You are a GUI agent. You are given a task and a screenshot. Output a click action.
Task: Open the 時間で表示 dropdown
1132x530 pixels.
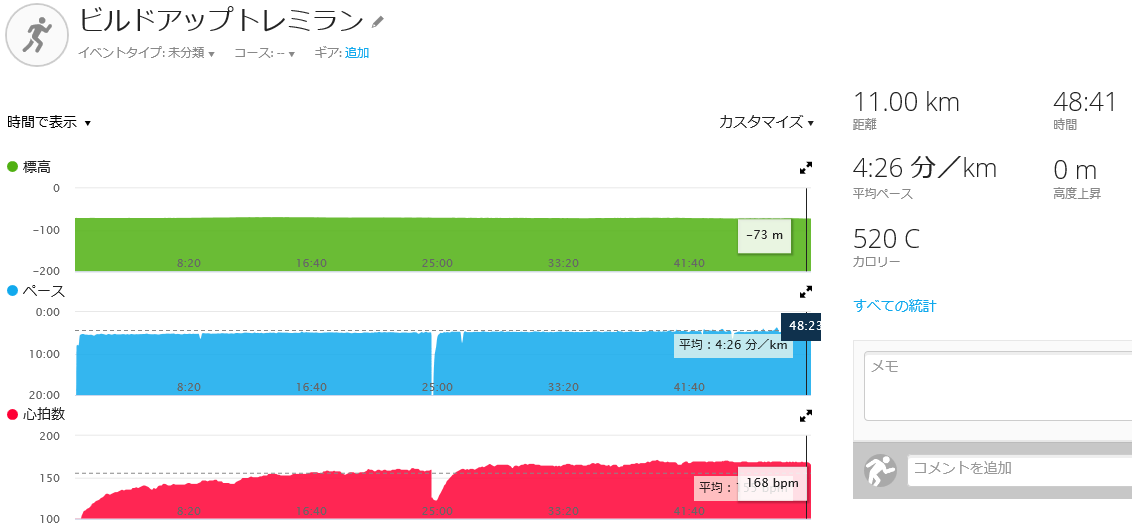[49, 122]
